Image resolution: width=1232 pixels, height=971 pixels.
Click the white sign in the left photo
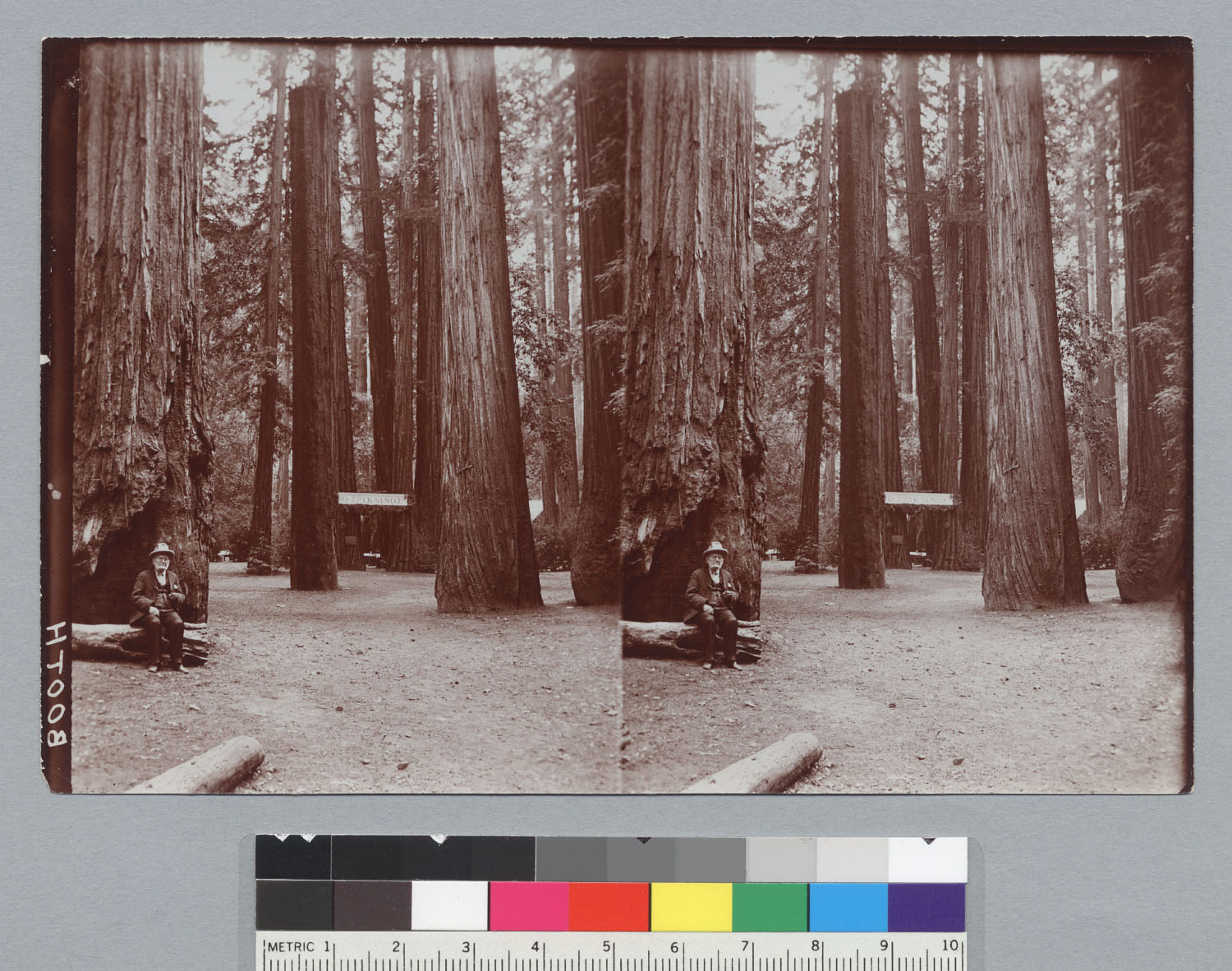point(372,499)
